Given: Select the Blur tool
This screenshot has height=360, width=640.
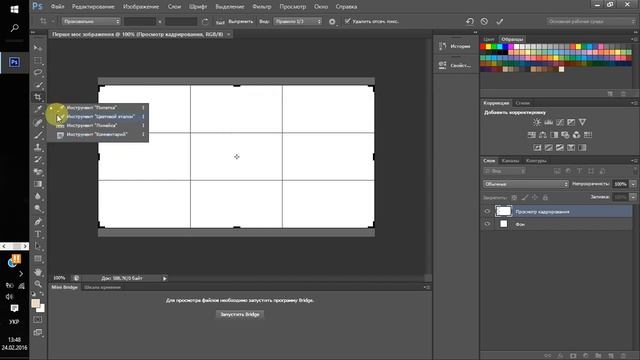Looking at the screenshot, I should coord(38,196).
